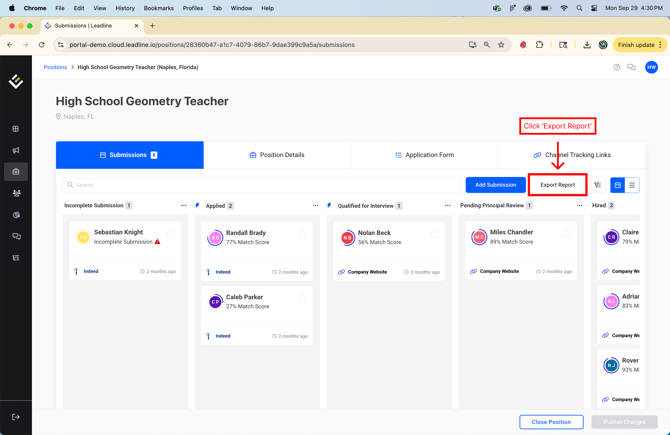Open the help question mark icon
Viewport: 670px width, 435px height.
[617, 67]
